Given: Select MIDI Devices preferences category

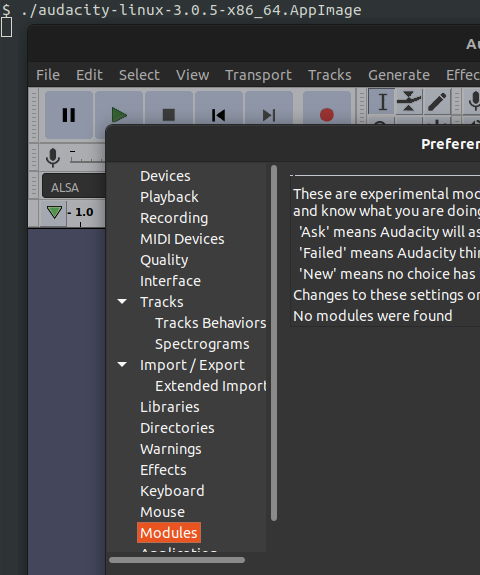Looking at the screenshot, I should [x=182, y=239].
